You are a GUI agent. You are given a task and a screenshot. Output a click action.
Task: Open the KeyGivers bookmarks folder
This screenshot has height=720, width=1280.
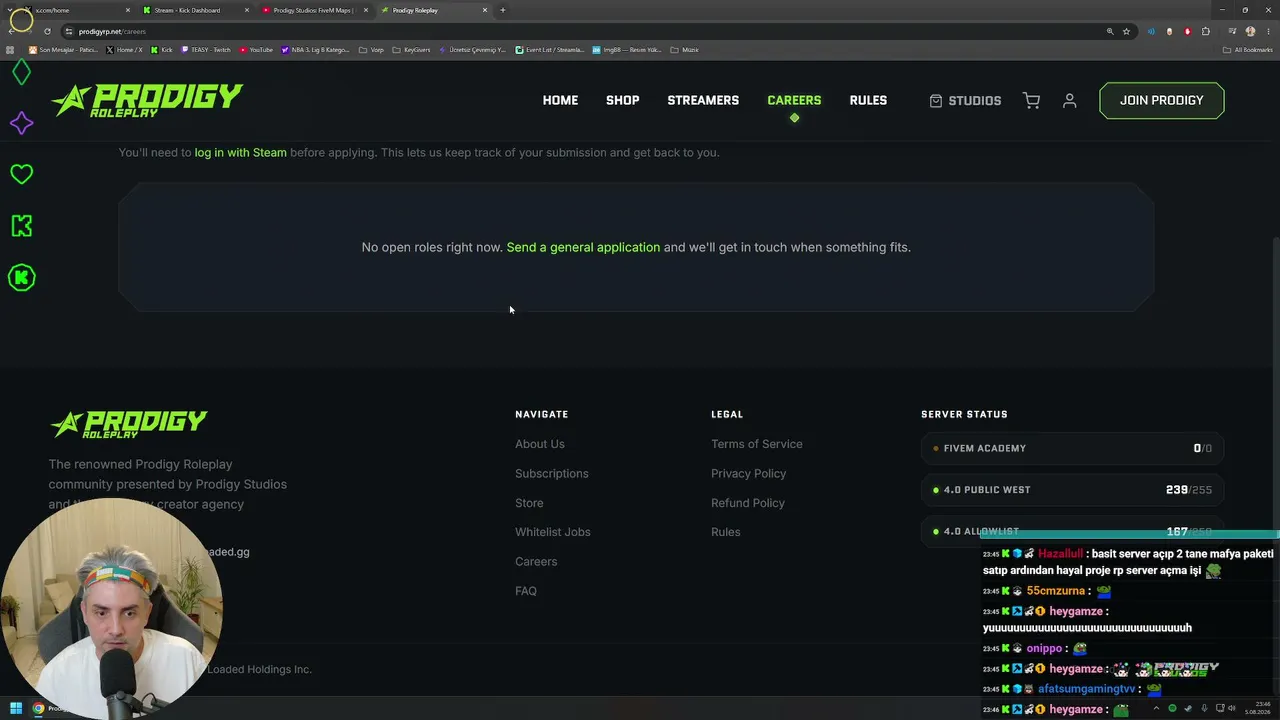coord(411,50)
